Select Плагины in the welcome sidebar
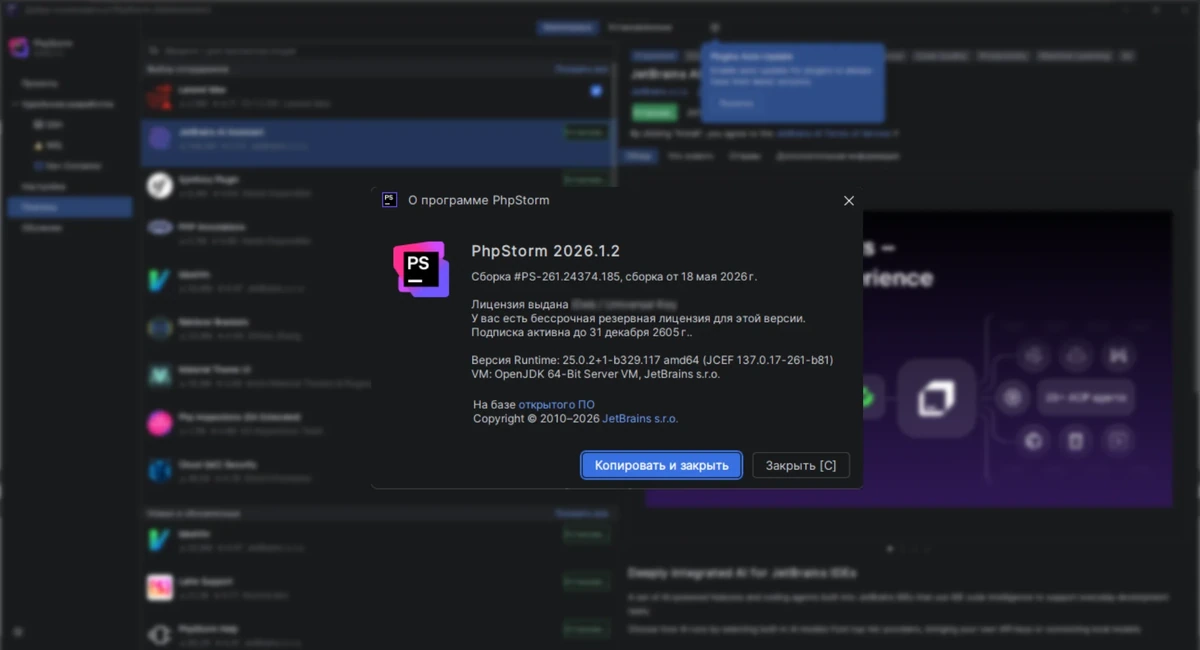This screenshot has width=1200, height=650. (69, 208)
